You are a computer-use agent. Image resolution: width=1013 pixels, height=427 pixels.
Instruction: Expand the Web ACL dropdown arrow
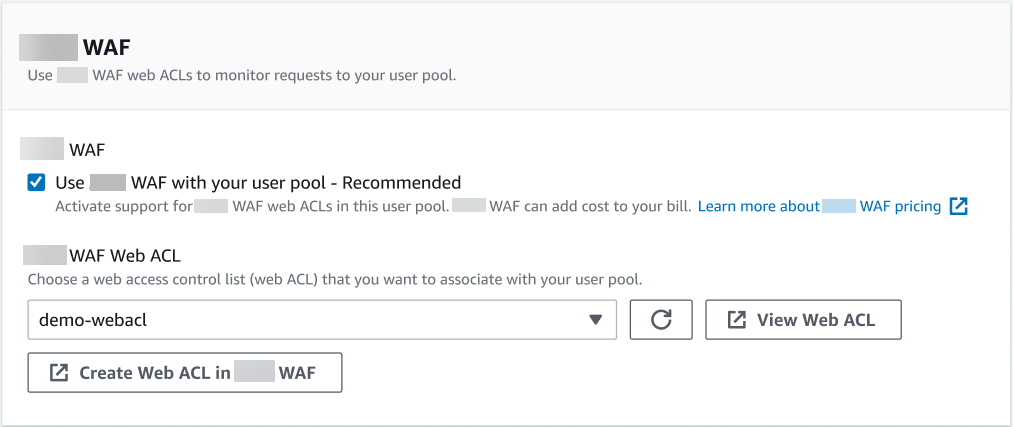pos(596,320)
